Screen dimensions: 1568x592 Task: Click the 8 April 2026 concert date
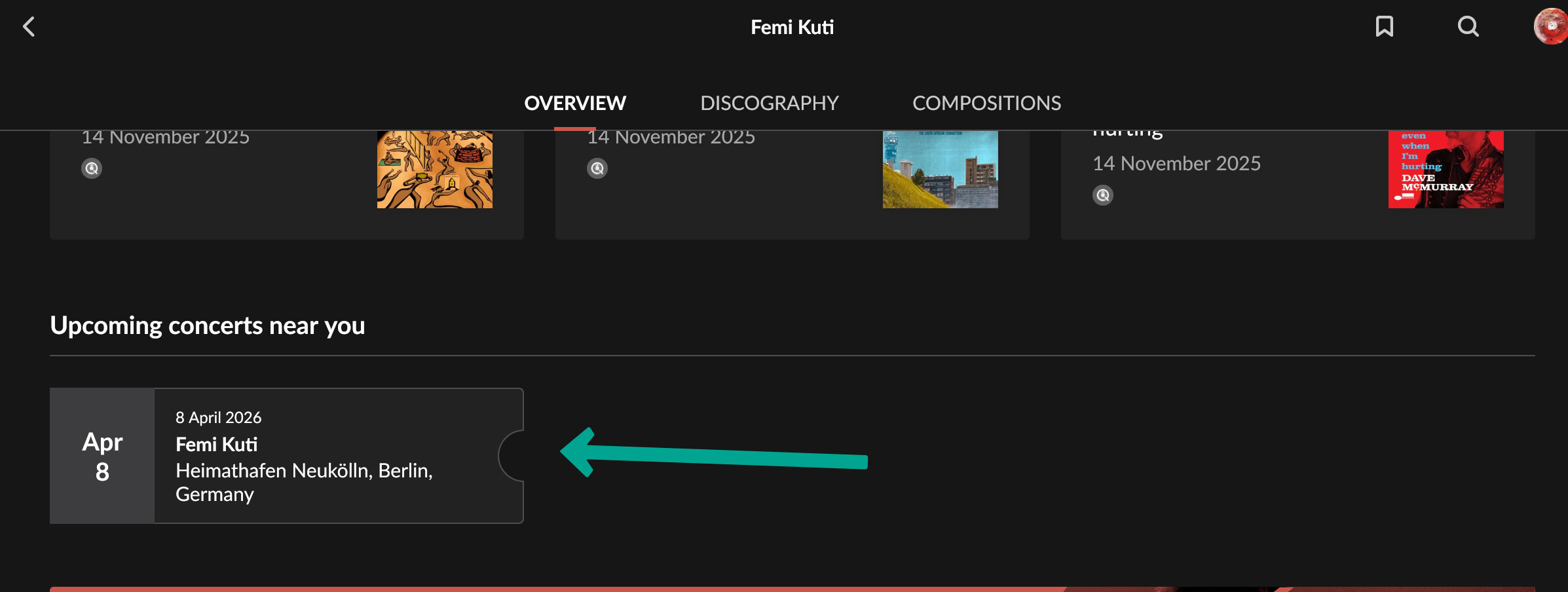(218, 418)
